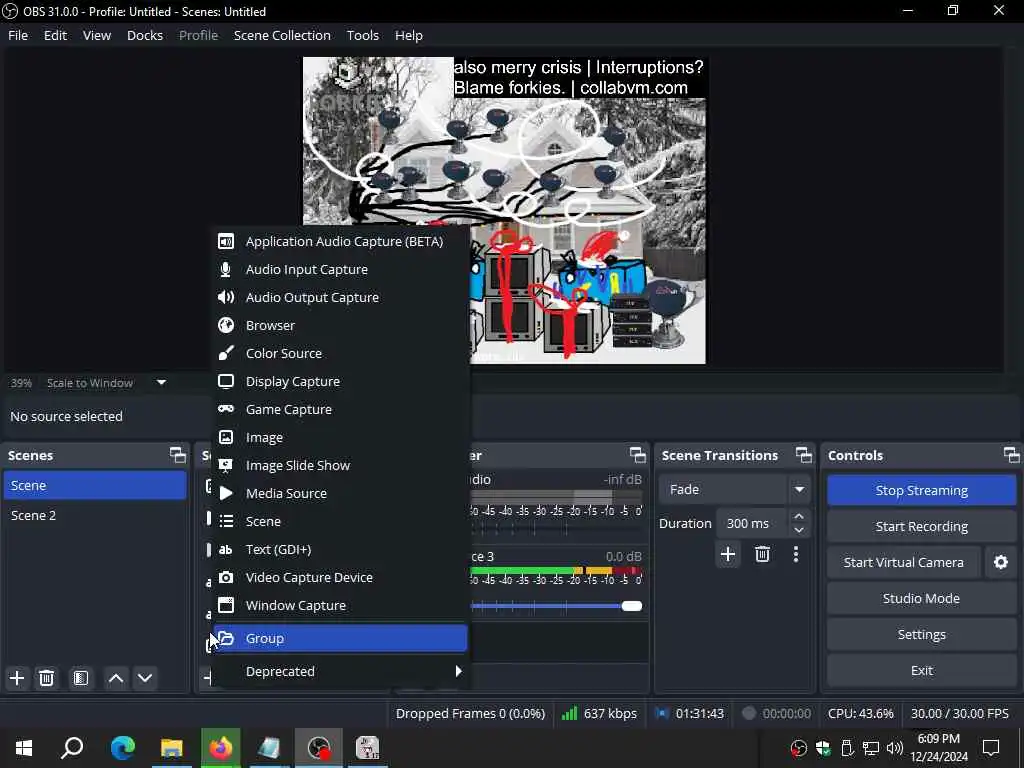Click the speaker icon for Audio Output Capture
The width and height of the screenshot is (1024, 768).
click(x=226, y=298)
